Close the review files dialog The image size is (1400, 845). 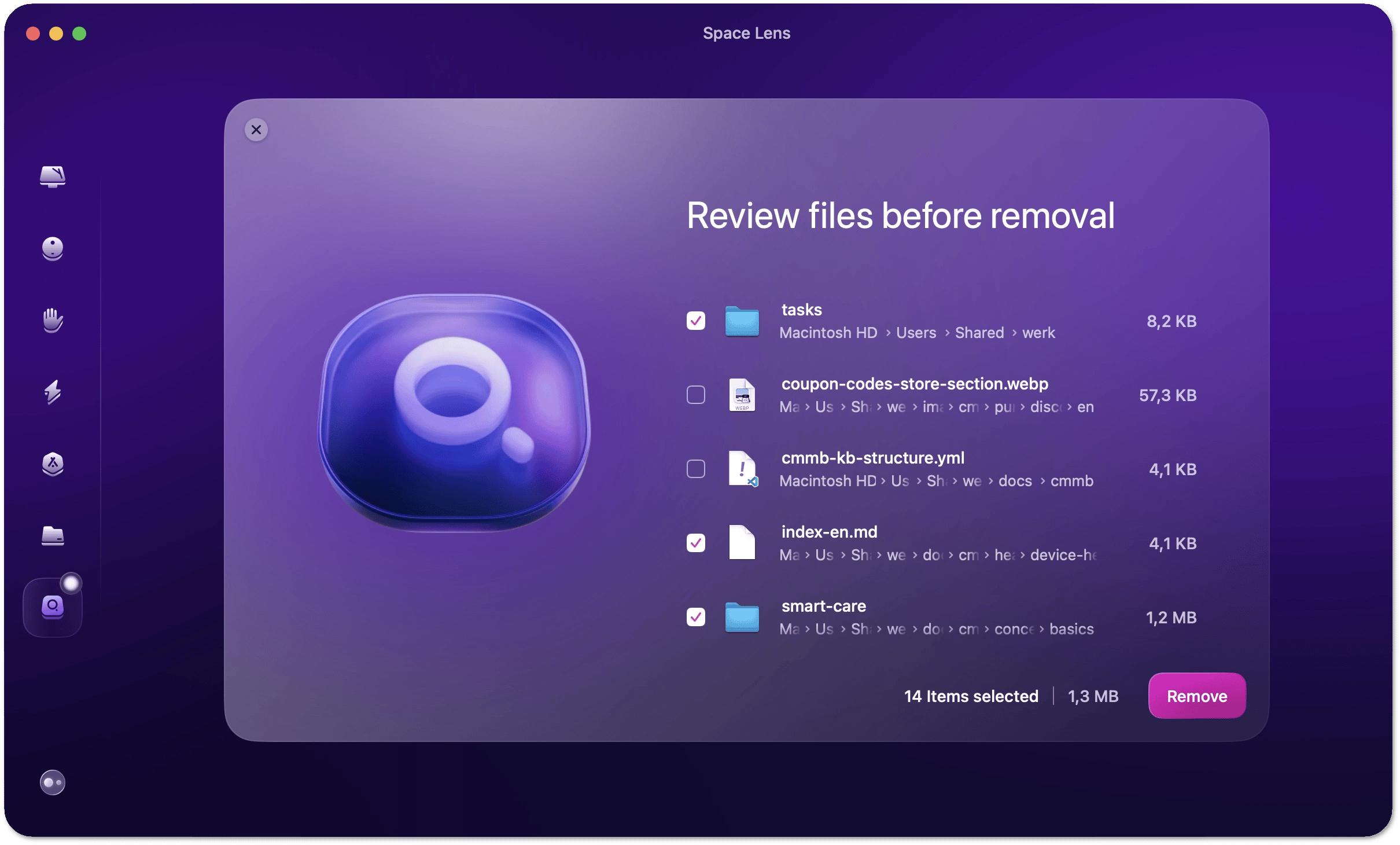coord(256,130)
